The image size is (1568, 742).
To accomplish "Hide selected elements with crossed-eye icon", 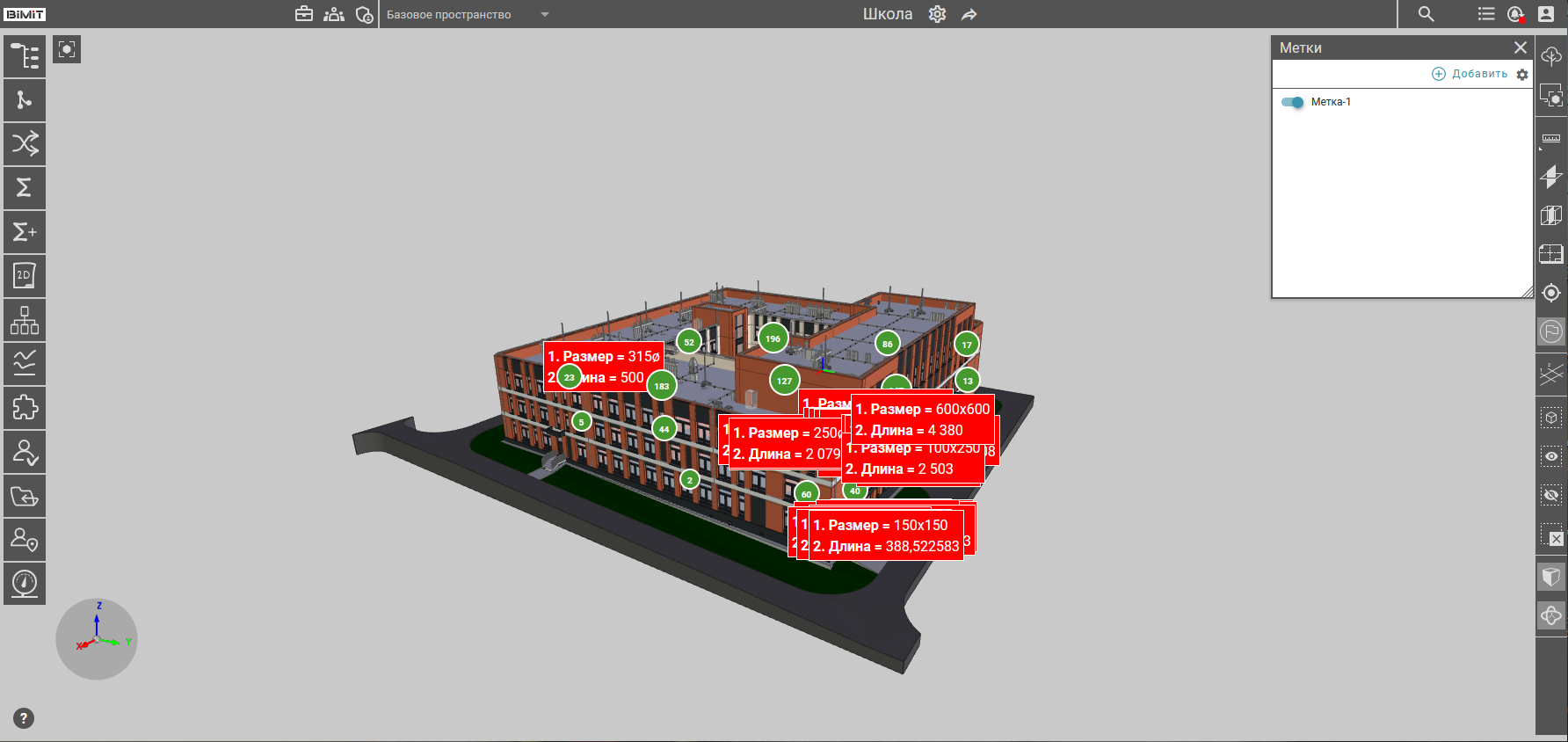I will [x=1551, y=496].
